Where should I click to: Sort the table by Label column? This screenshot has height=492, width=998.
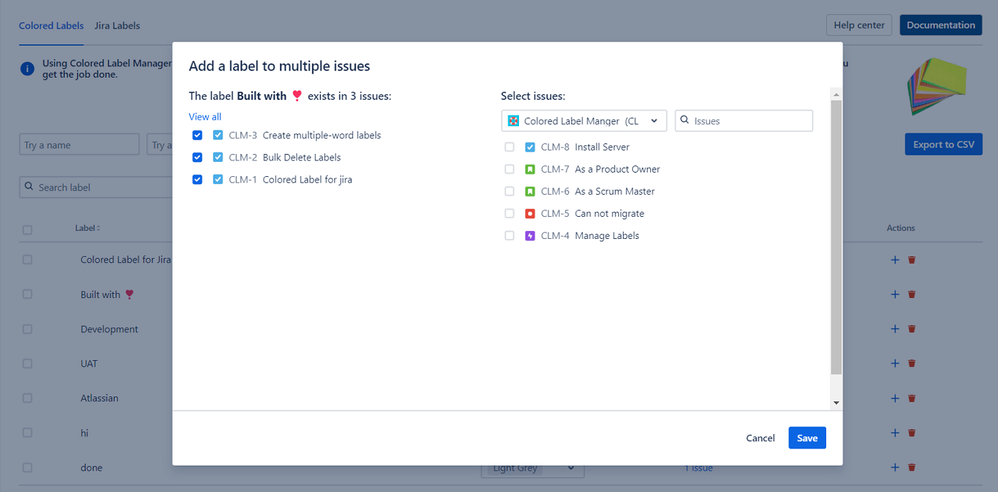click(x=88, y=228)
